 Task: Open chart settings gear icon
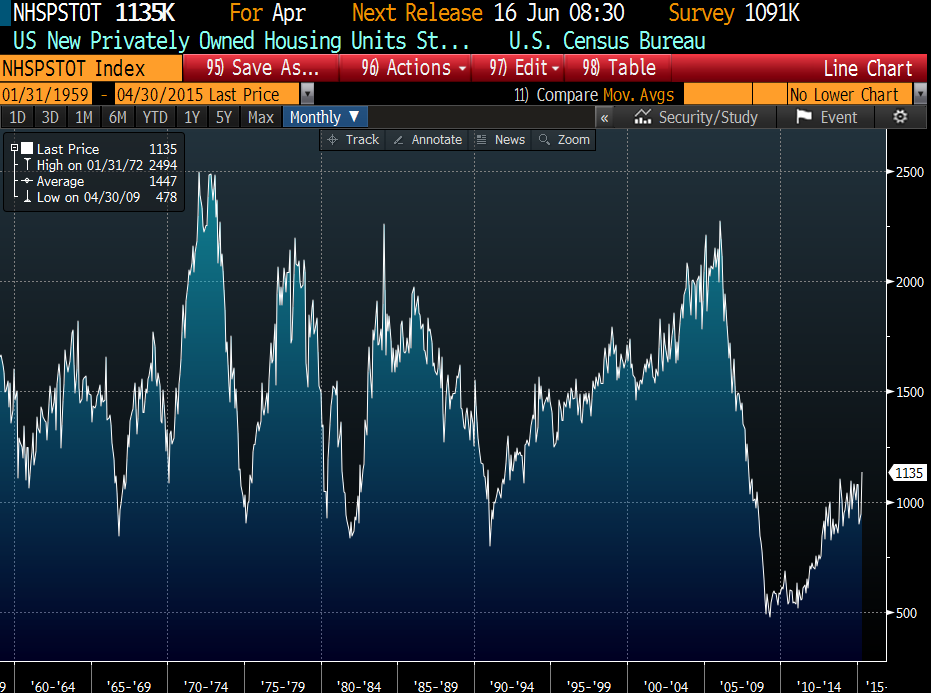(899, 117)
